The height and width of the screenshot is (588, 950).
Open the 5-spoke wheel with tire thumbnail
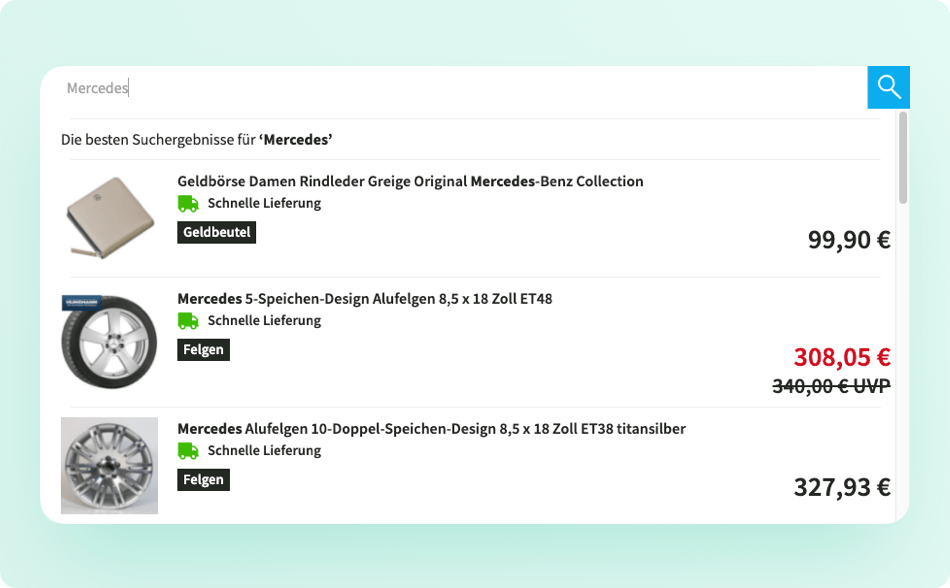(x=109, y=342)
